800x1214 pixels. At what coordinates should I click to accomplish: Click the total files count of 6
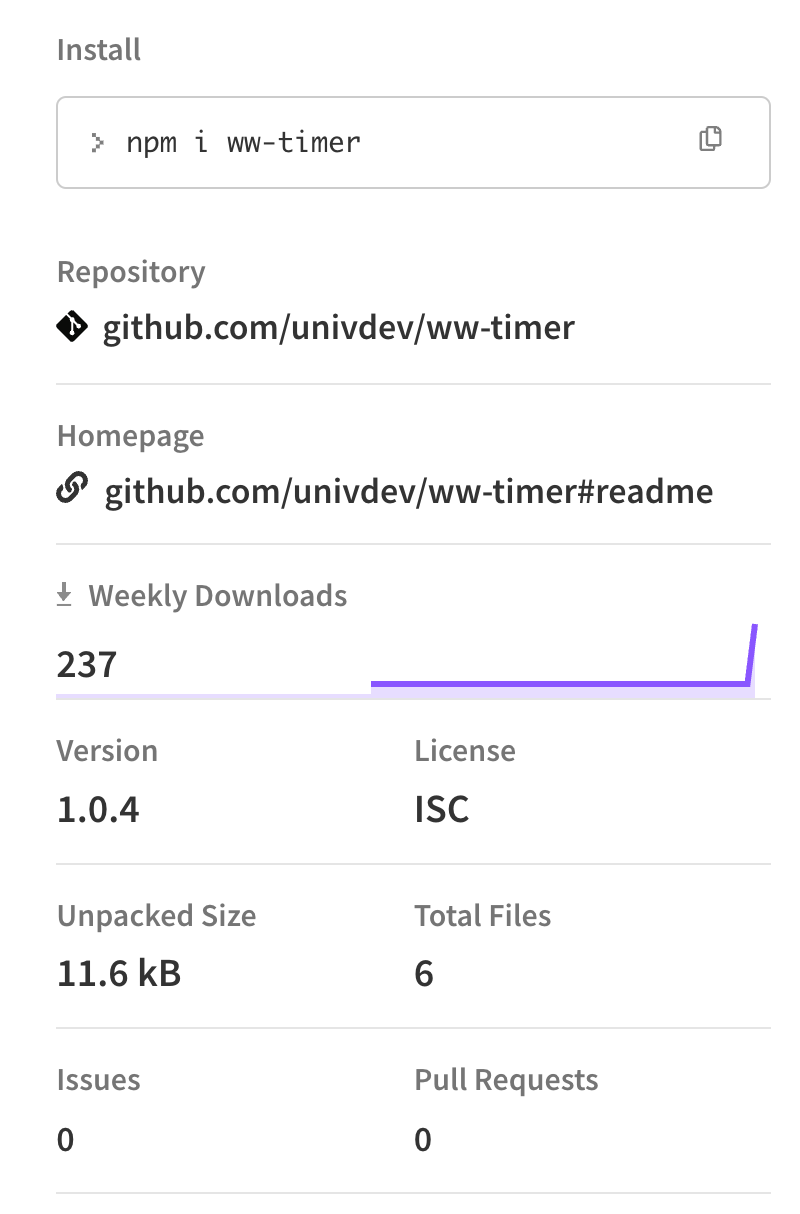(x=424, y=973)
